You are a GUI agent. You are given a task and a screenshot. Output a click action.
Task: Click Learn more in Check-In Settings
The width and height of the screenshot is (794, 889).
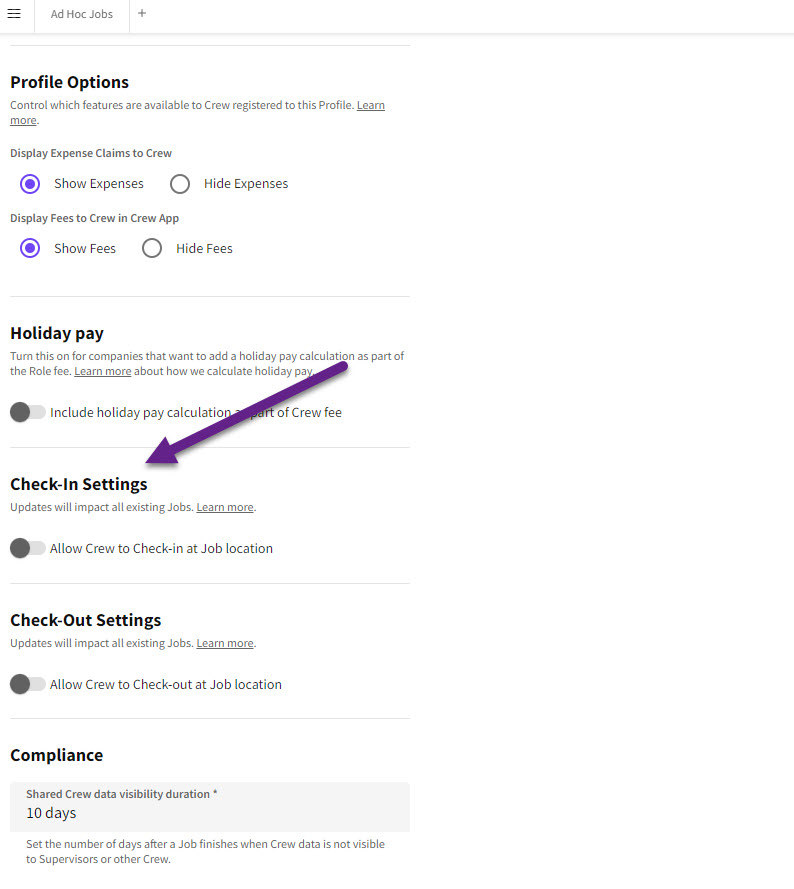click(225, 508)
